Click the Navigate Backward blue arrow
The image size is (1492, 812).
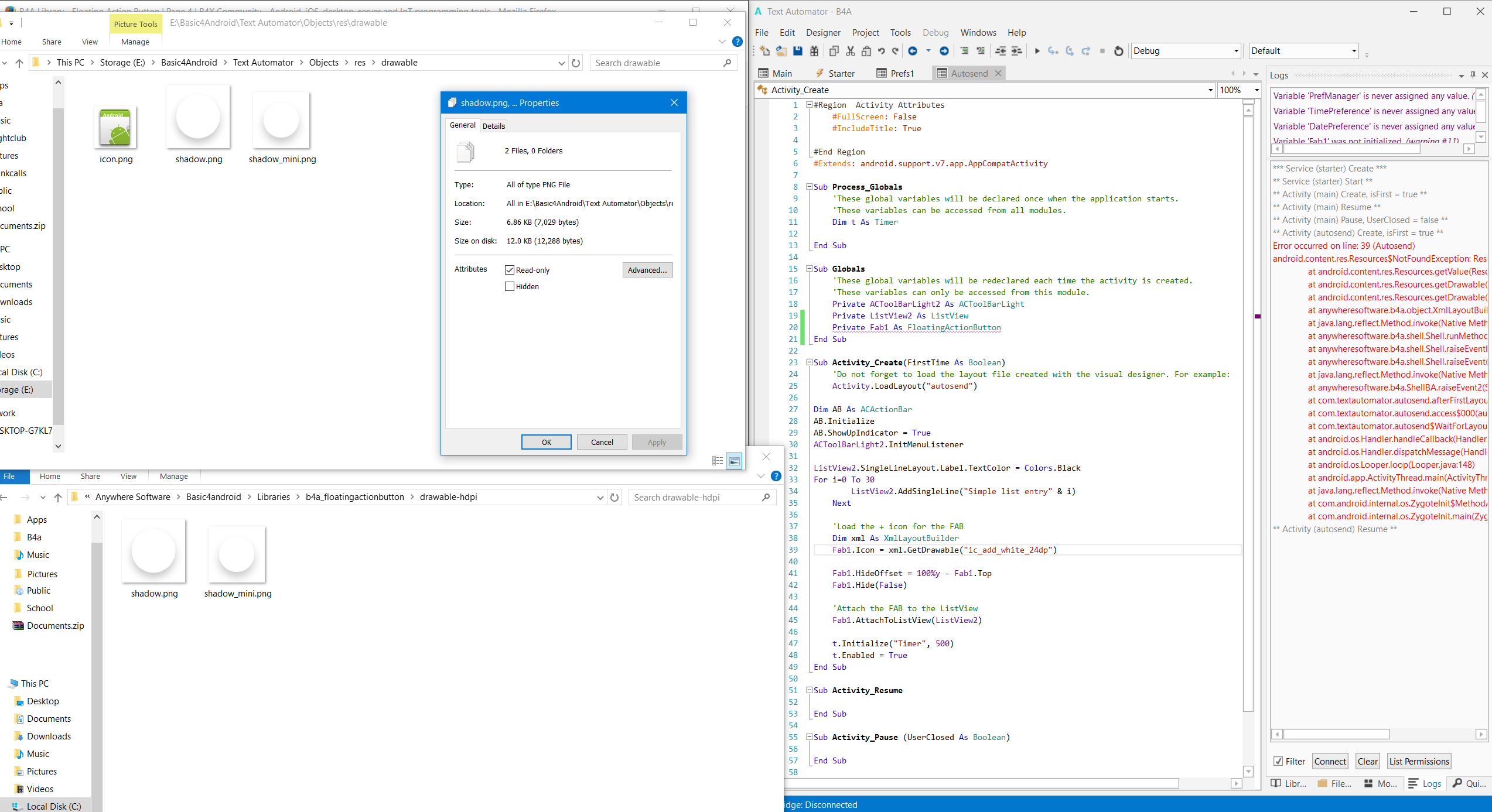913,51
